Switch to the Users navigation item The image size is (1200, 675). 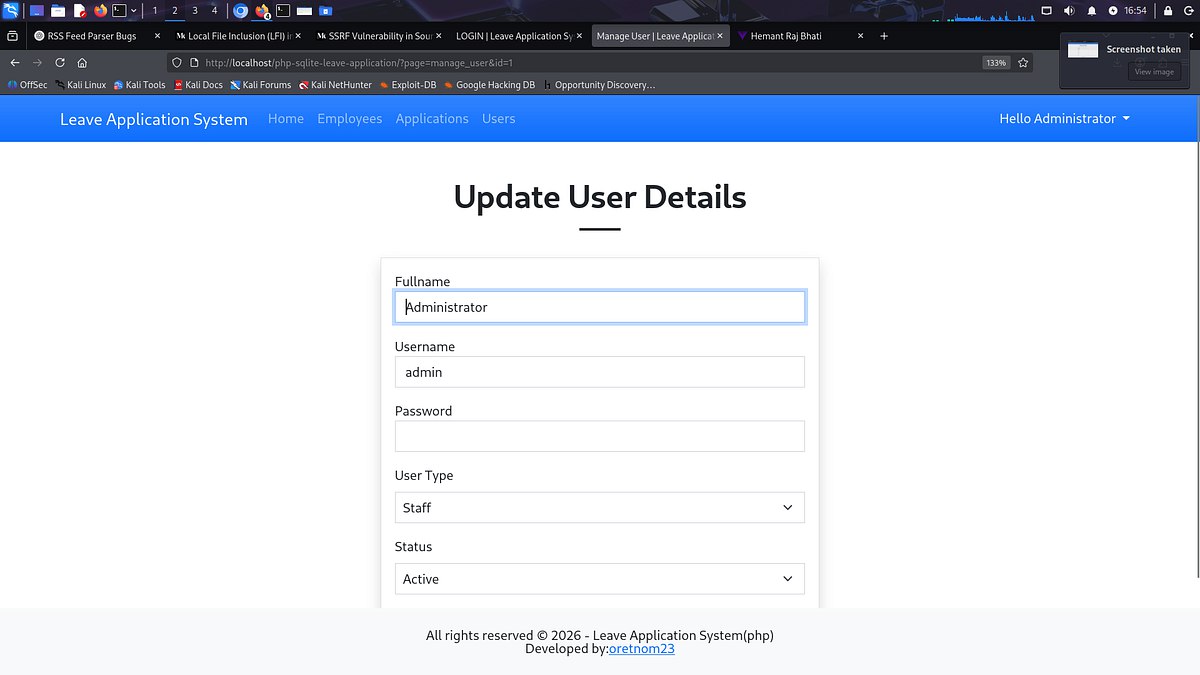(x=498, y=118)
